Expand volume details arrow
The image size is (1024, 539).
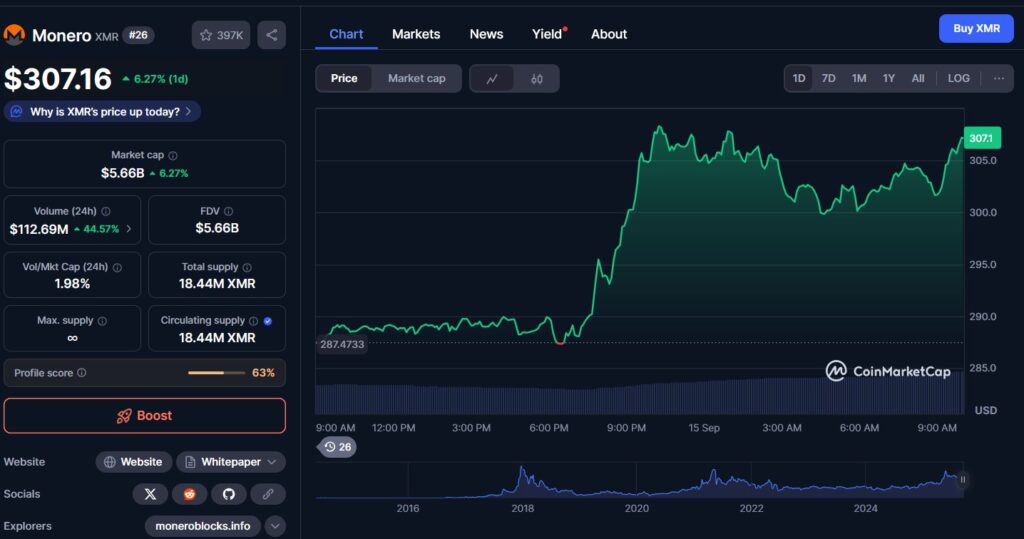tap(129, 229)
